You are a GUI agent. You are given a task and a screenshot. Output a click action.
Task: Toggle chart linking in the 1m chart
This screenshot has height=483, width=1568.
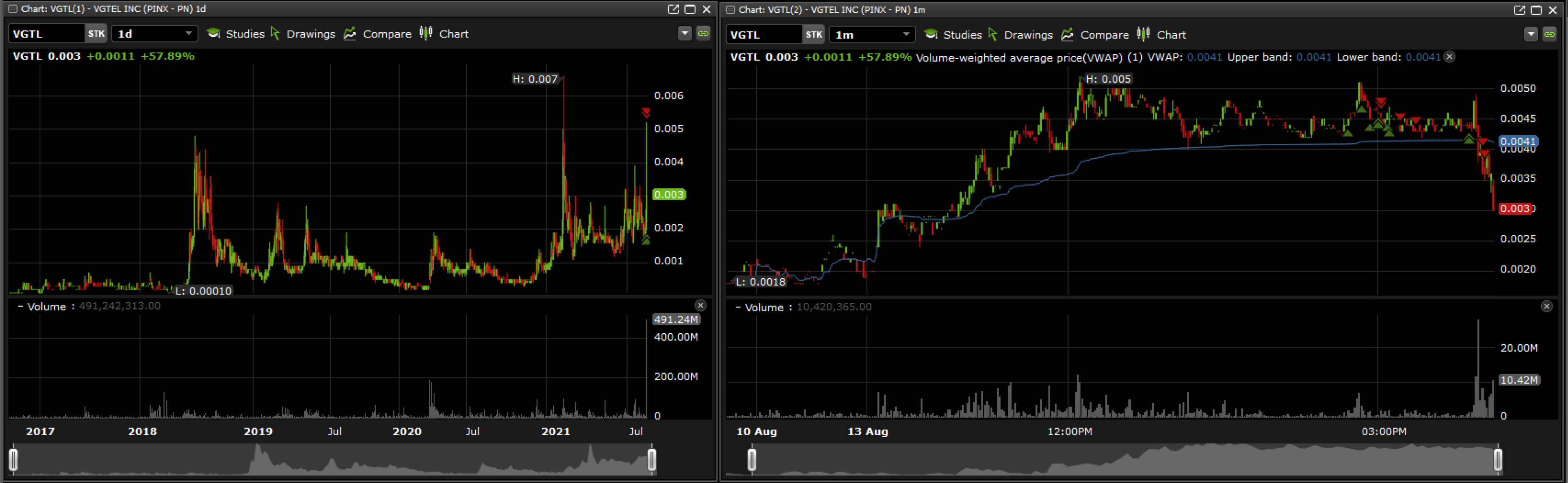[x=1550, y=35]
